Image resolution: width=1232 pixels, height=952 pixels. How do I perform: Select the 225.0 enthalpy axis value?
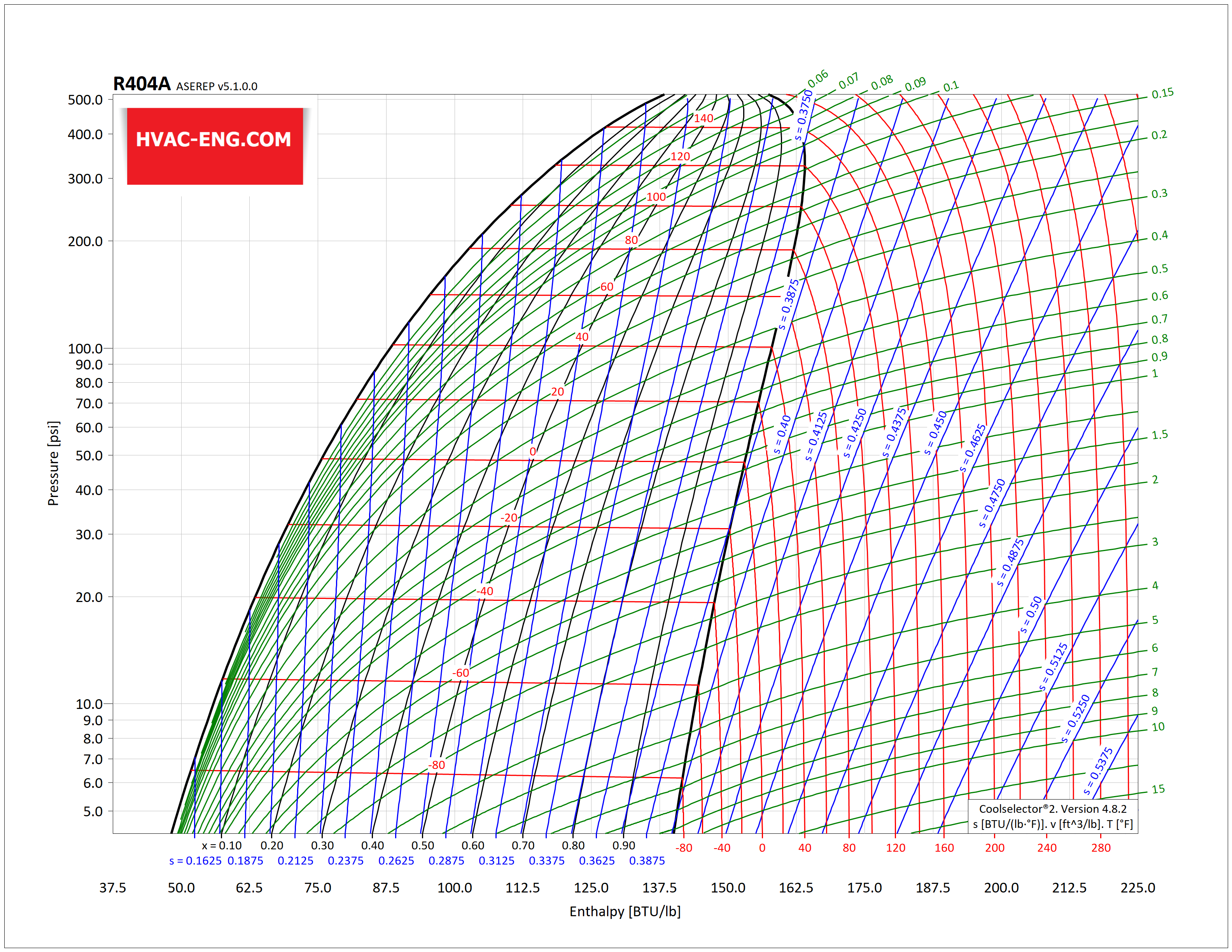coord(1137,887)
